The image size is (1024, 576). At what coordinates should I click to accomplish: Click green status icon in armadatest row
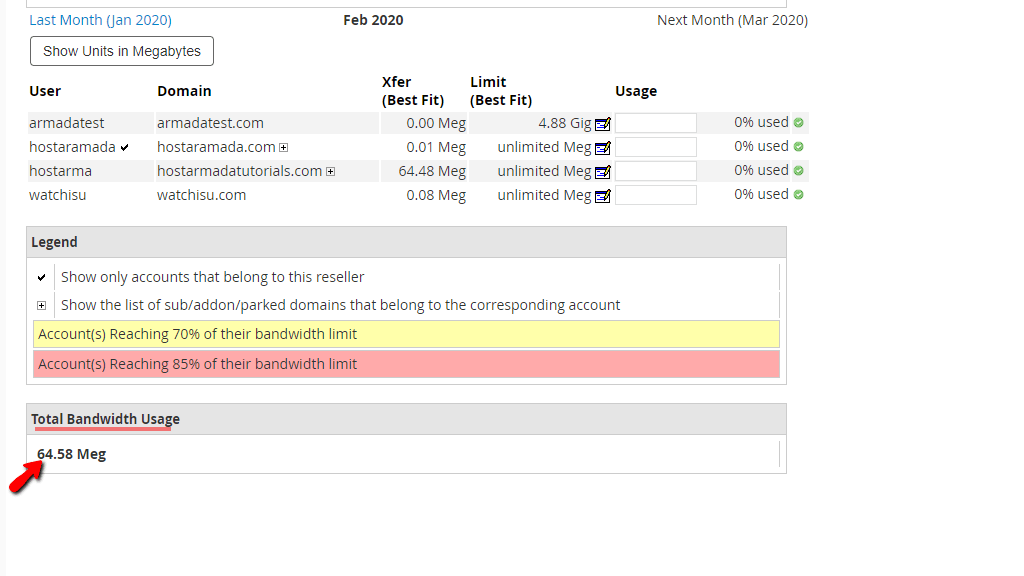click(x=799, y=123)
